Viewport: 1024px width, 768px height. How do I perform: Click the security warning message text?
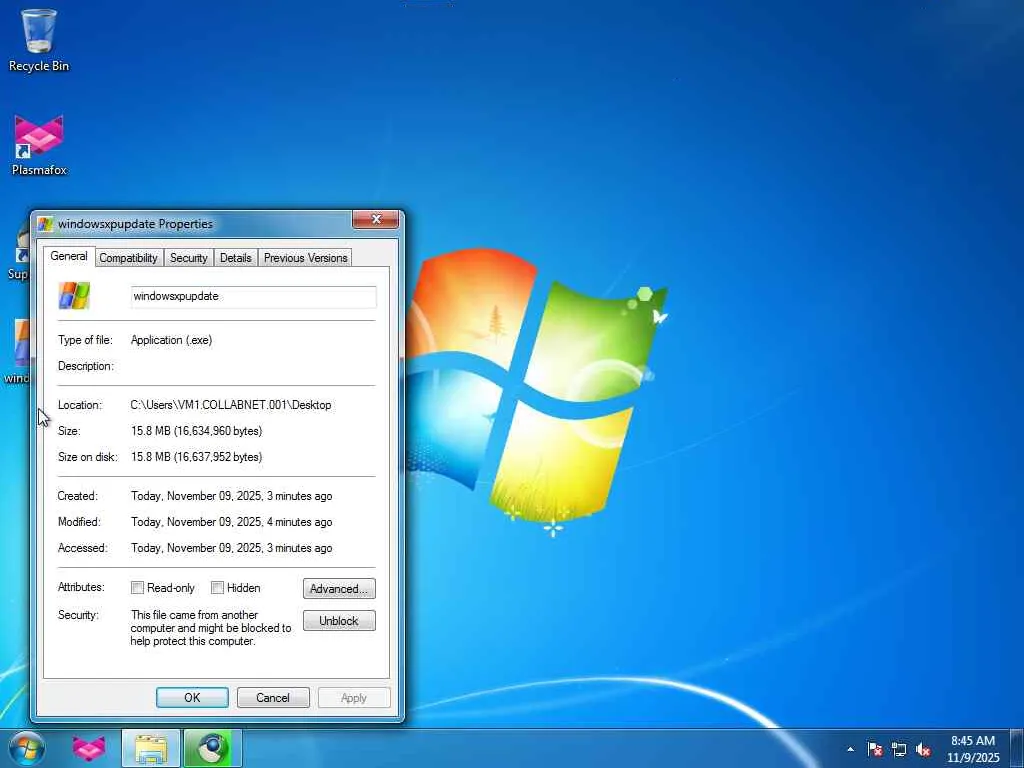point(210,628)
